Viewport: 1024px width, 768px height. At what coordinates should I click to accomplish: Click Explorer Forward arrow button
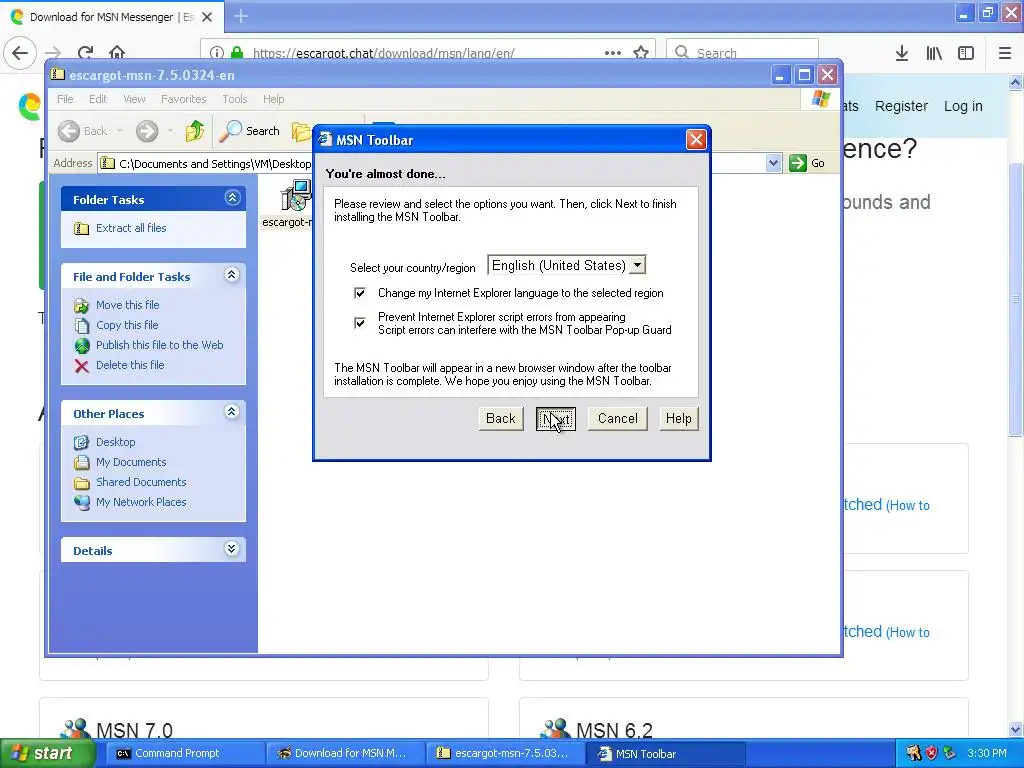147,131
